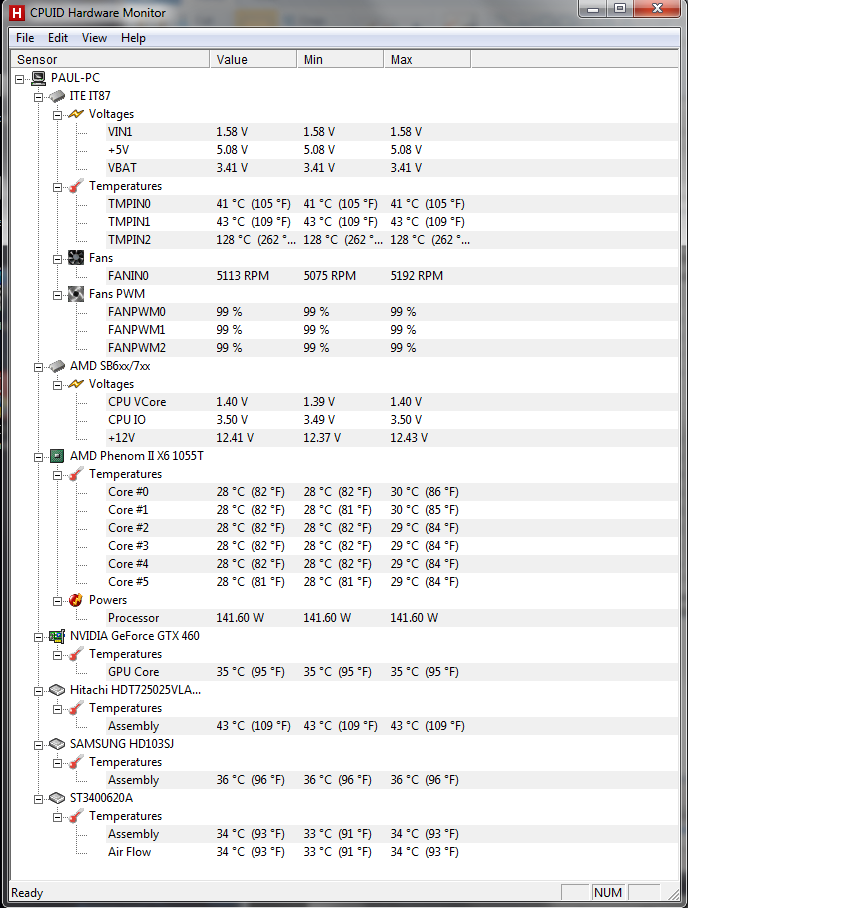Click the 12.43 V max value

coord(409,438)
